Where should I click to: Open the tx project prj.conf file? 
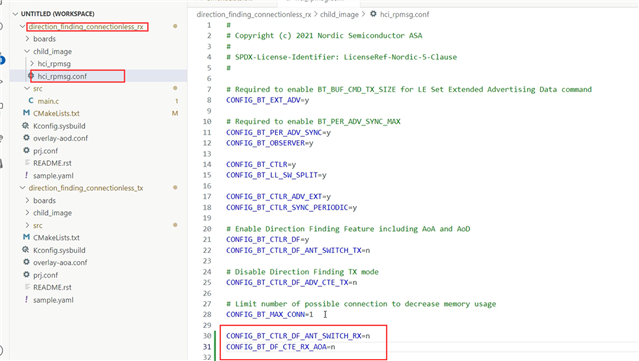[45, 275]
